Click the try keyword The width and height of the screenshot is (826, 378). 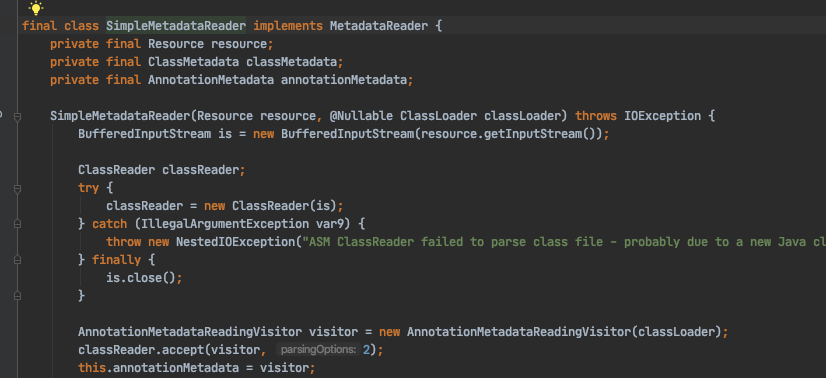pos(88,187)
